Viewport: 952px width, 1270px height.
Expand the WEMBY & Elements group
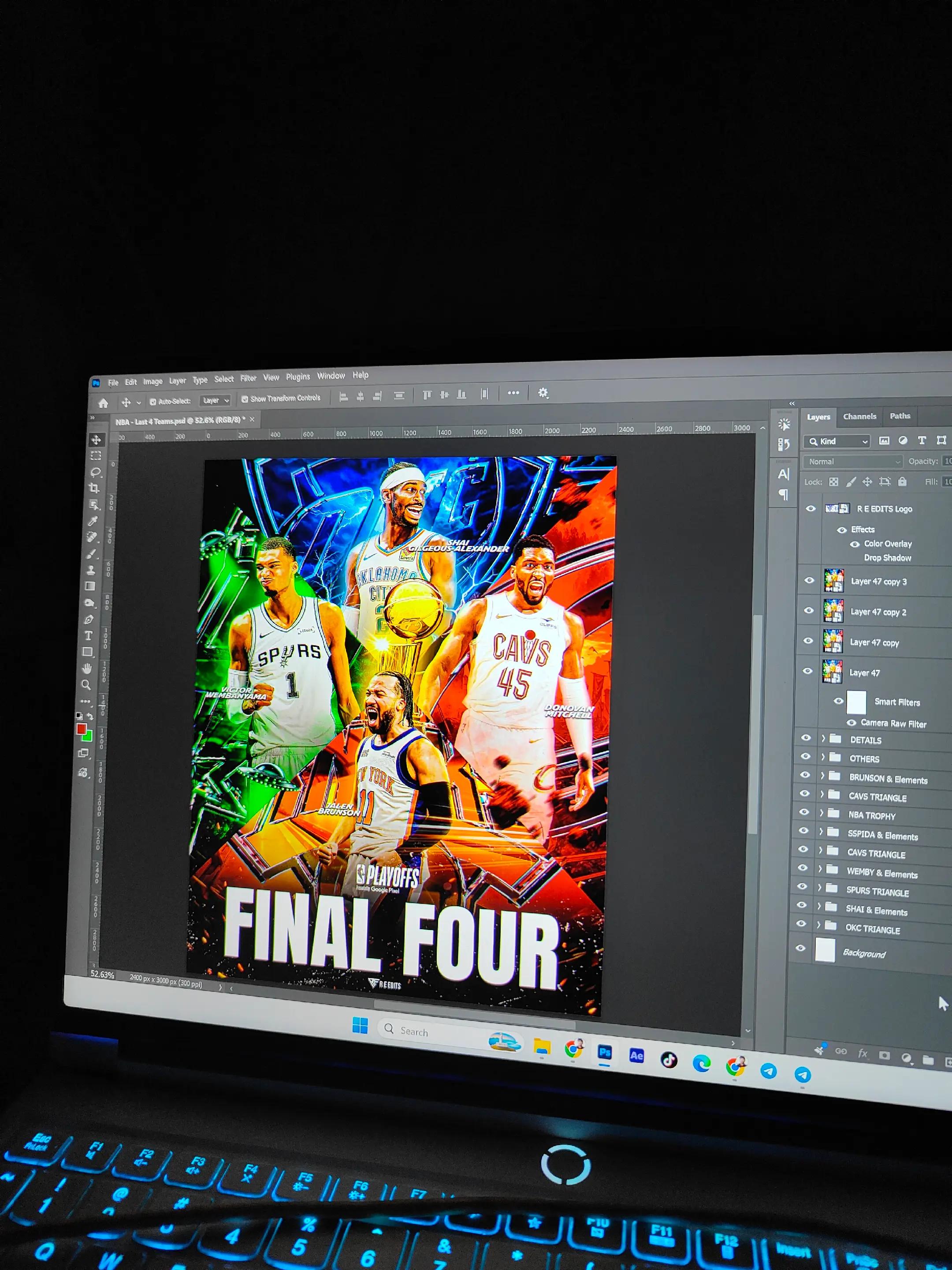pyautogui.click(x=820, y=869)
